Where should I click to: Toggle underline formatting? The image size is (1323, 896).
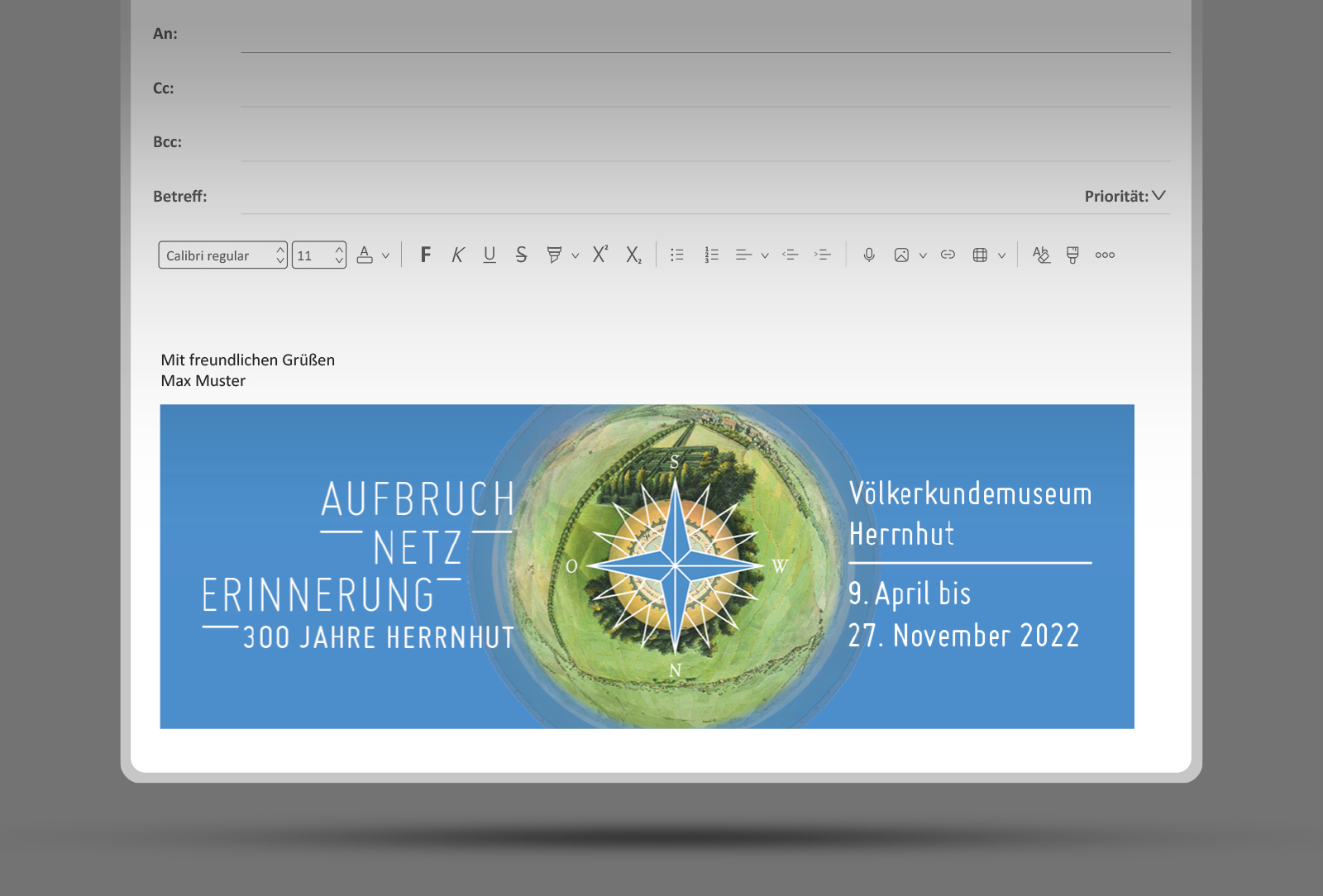[x=490, y=255]
